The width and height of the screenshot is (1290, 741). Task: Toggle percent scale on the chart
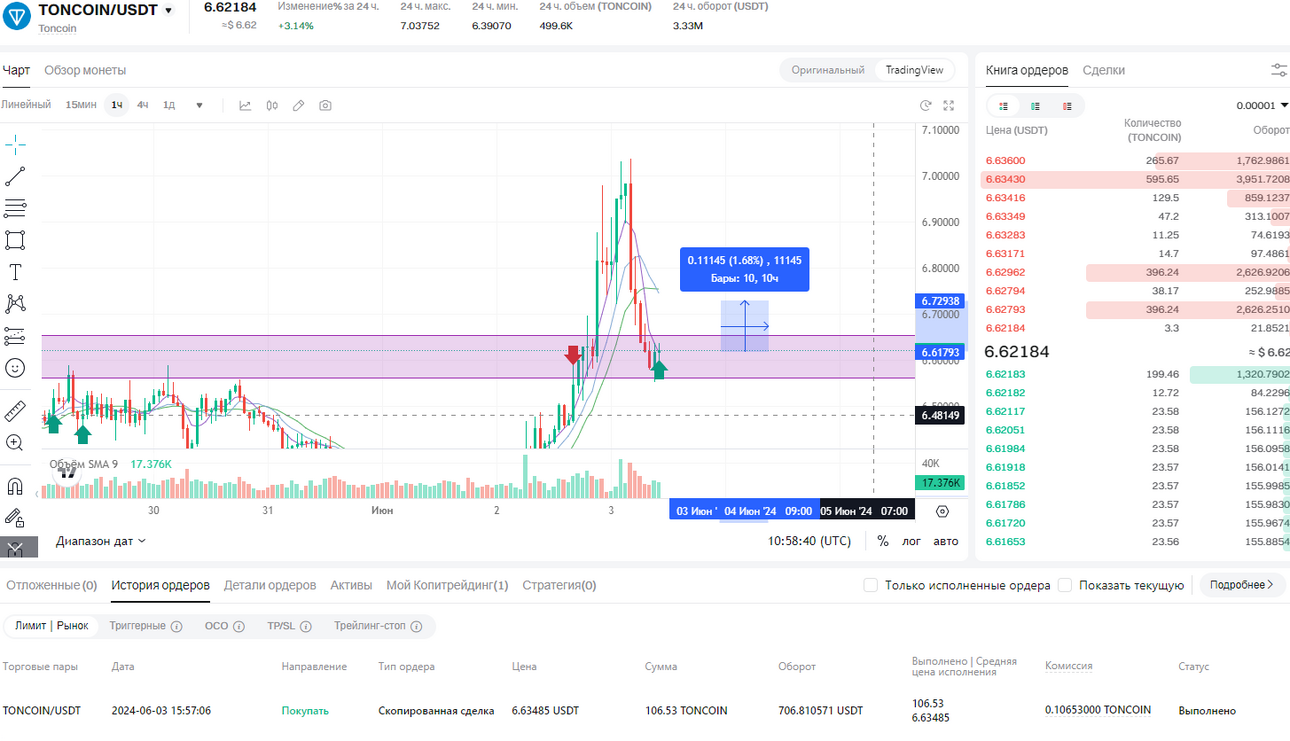tap(883, 541)
